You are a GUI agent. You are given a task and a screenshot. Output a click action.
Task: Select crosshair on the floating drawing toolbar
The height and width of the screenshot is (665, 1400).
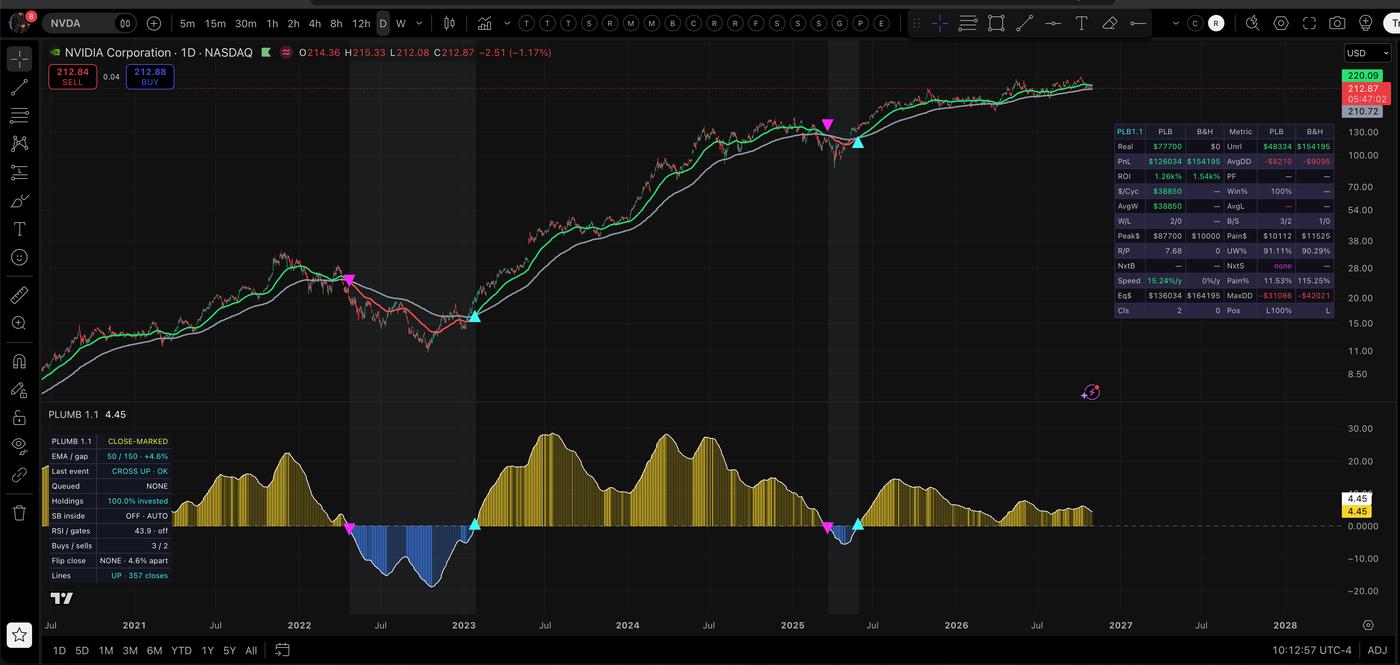click(939, 23)
